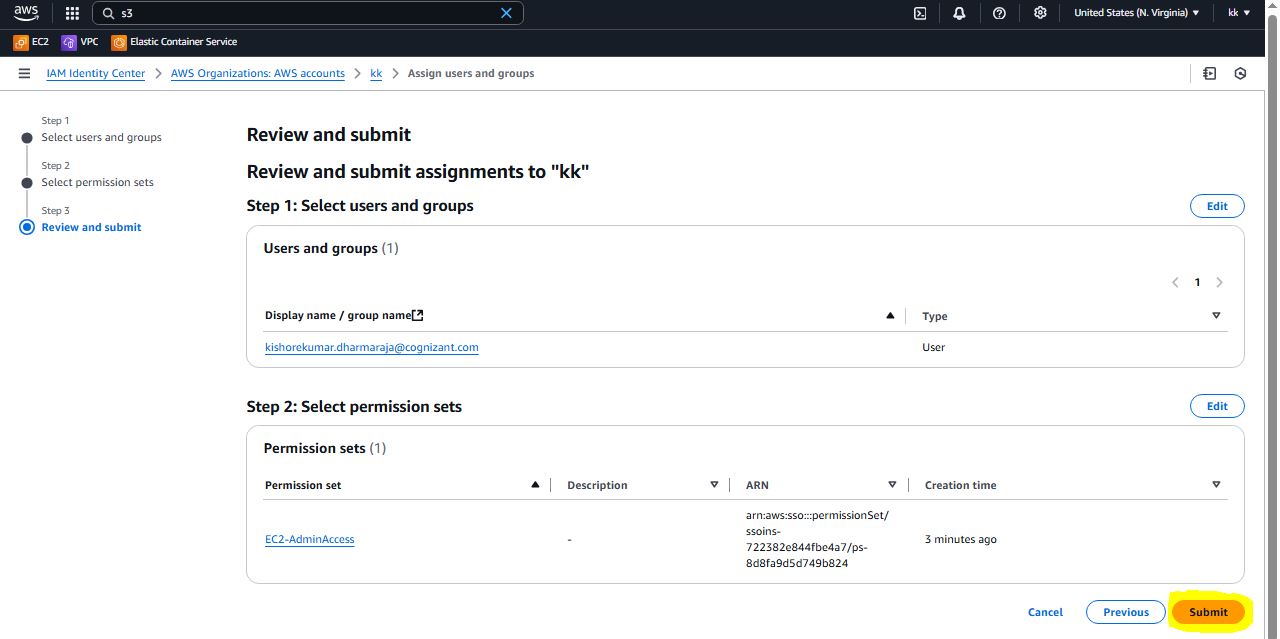Expand the kk account dropdown

click(1239, 13)
